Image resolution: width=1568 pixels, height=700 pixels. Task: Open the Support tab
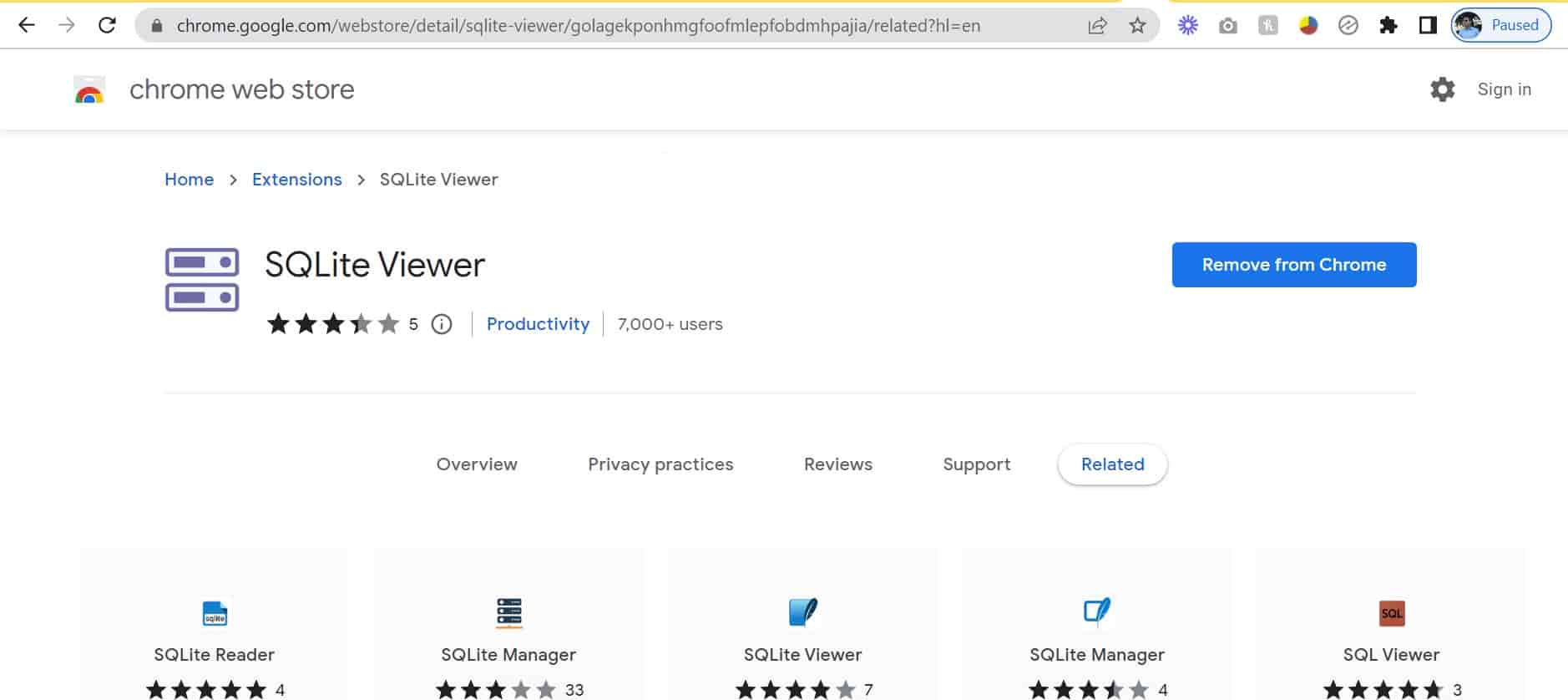point(976,464)
